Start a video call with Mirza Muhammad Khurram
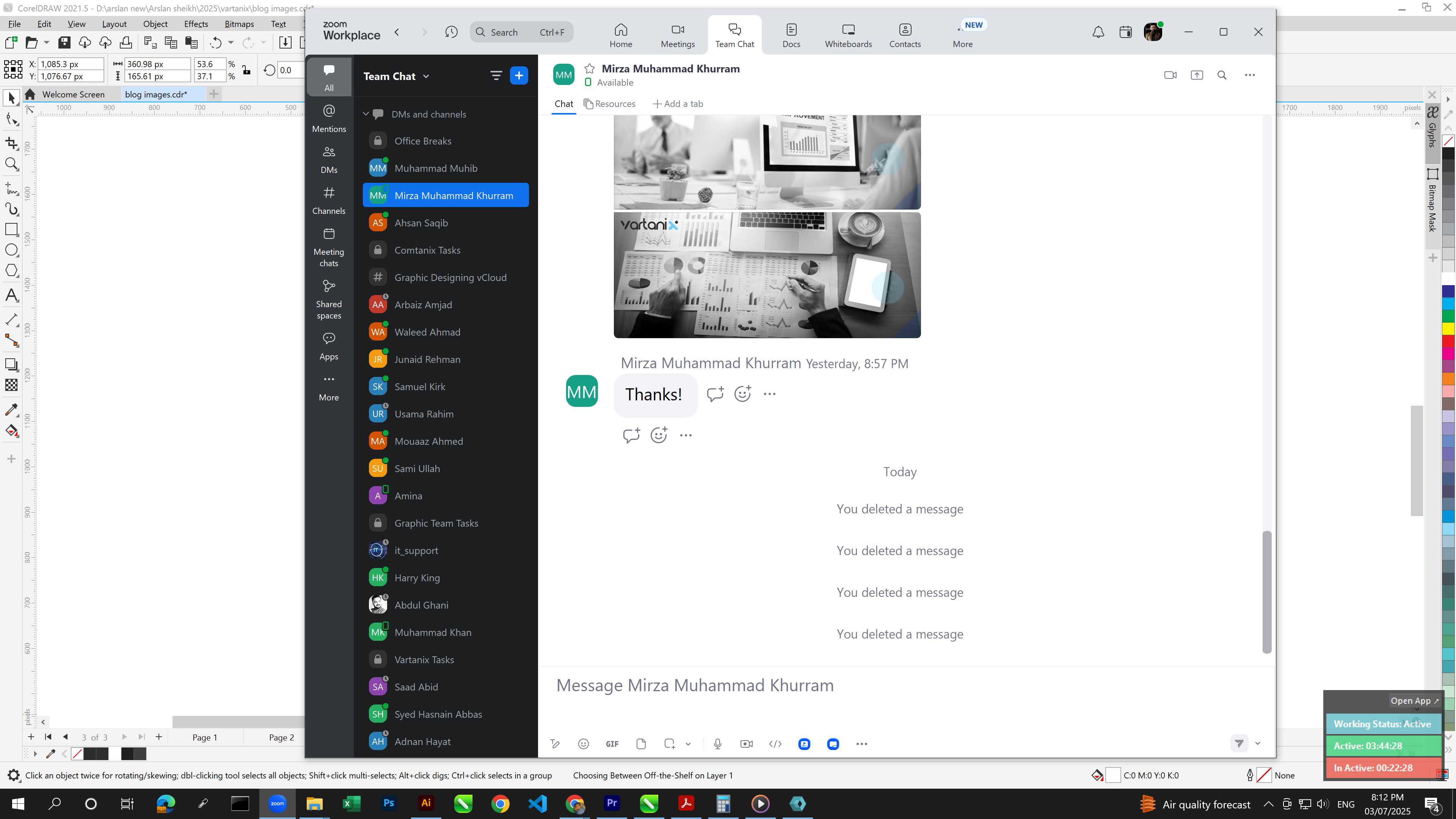 (1170, 75)
